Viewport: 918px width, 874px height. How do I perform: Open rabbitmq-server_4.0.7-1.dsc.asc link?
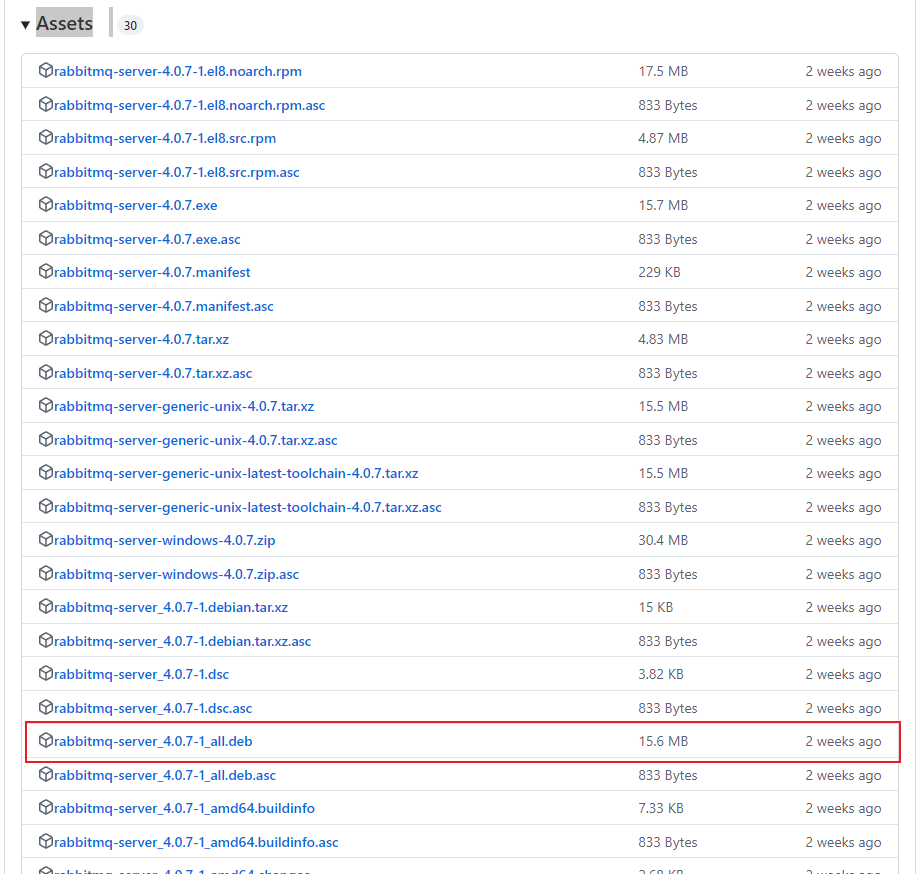(153, 708)
